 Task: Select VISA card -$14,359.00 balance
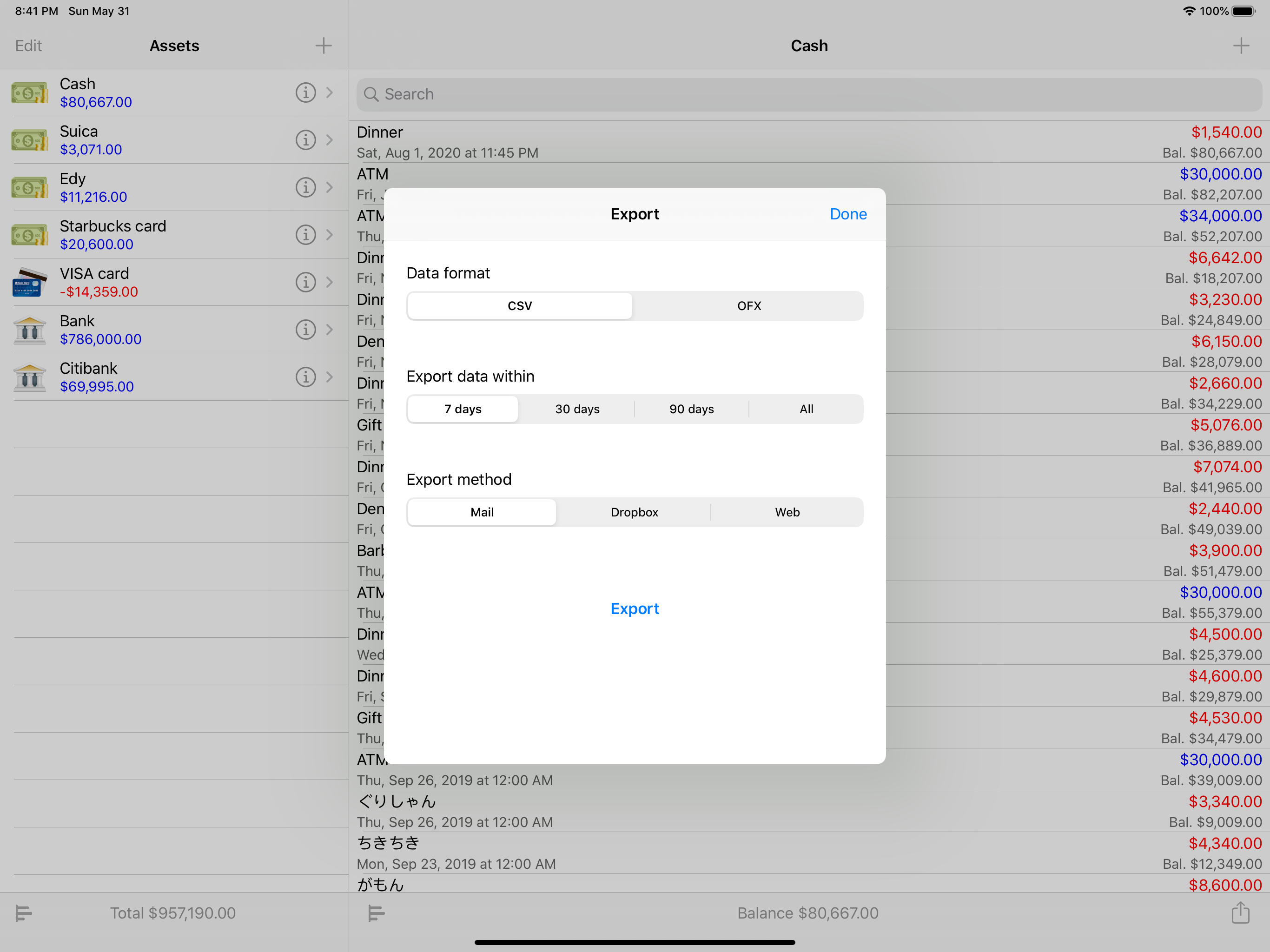[x=99, y=291]
